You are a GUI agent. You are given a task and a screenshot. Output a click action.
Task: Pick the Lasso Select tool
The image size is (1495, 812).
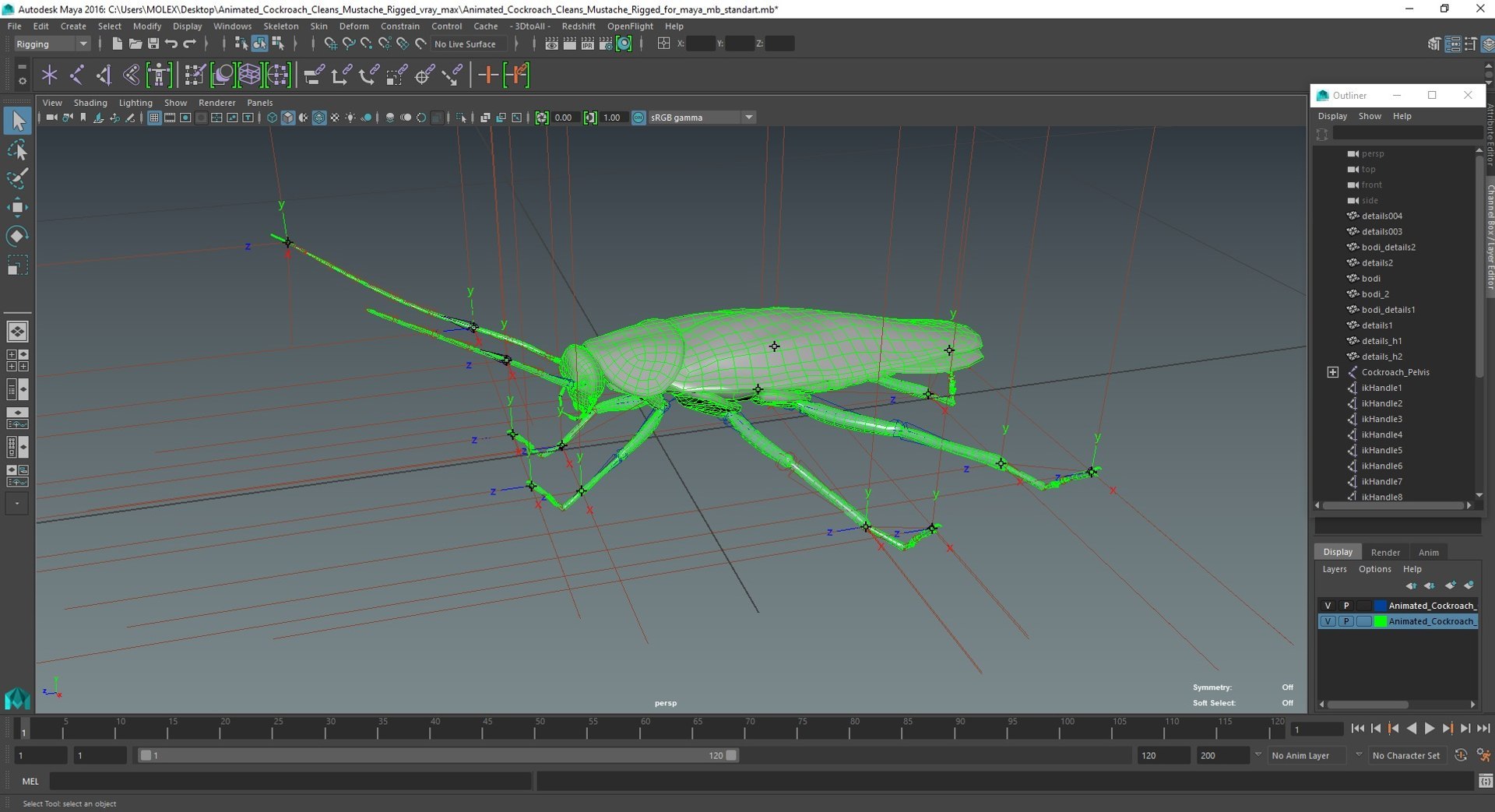point(17,149)
